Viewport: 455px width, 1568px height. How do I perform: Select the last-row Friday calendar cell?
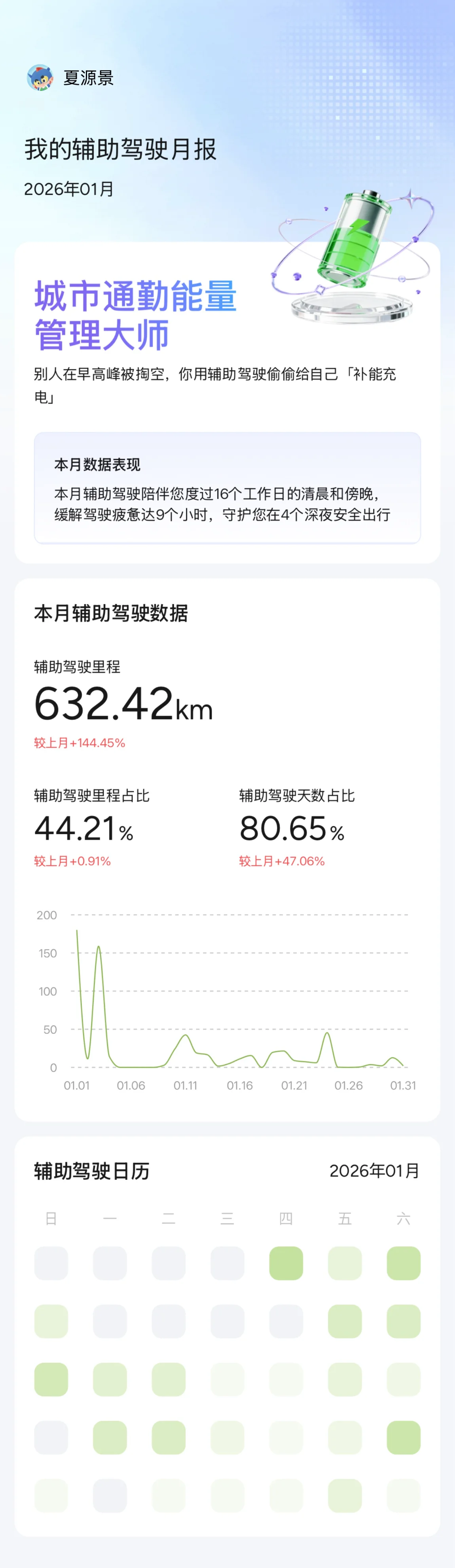(345, 1496)
